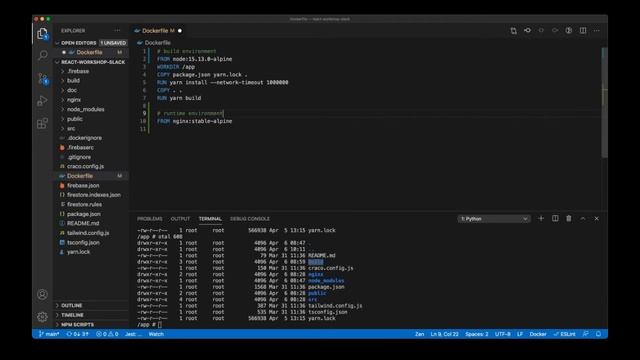Open tailwind.config.js in explorer
Image resolution: width=640 pixels, height=360 pixels.
(x=88, y=233)
